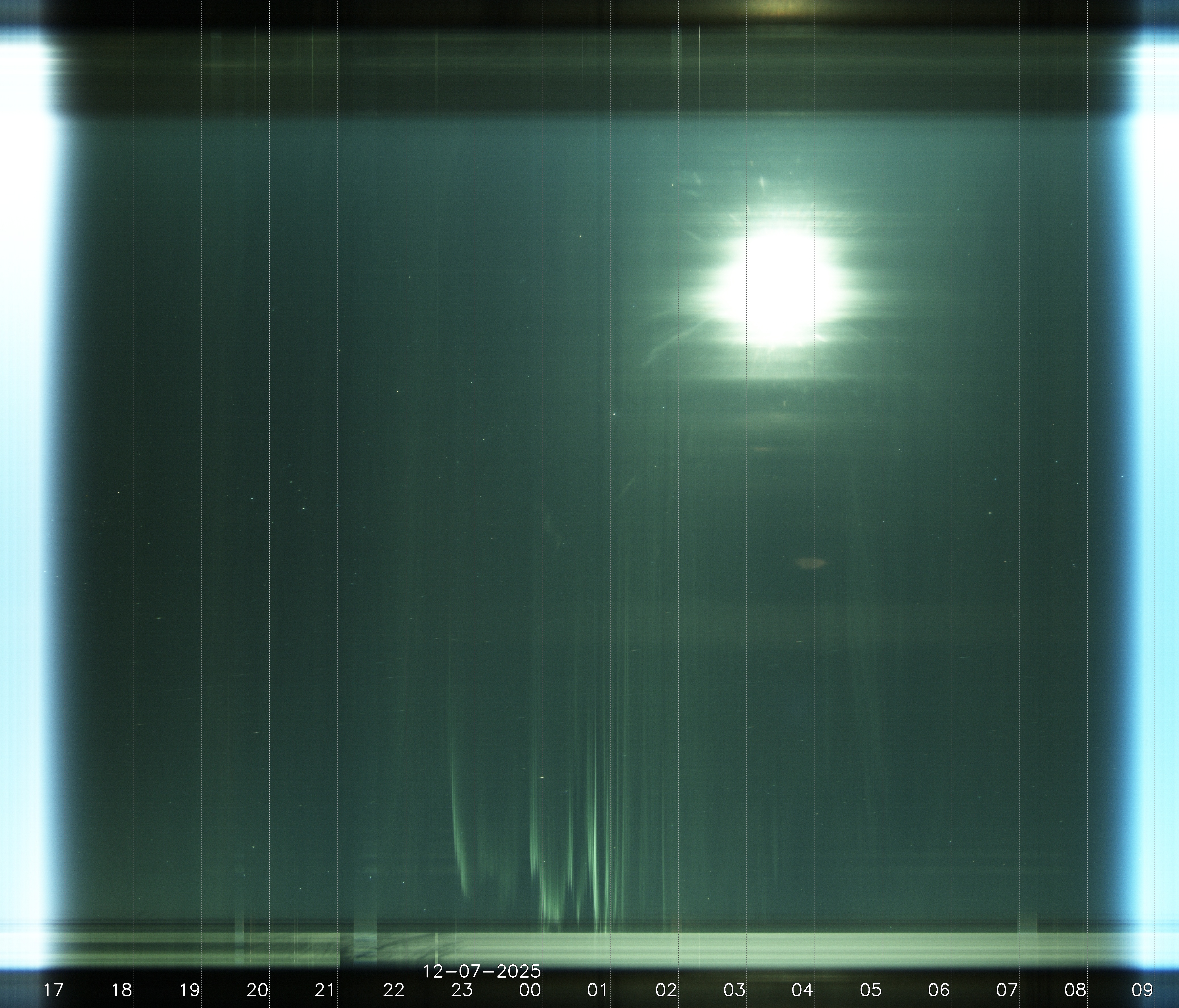Click the 12-07-2025 date label
This screenshot has width=1179, height=1008.
481,971
